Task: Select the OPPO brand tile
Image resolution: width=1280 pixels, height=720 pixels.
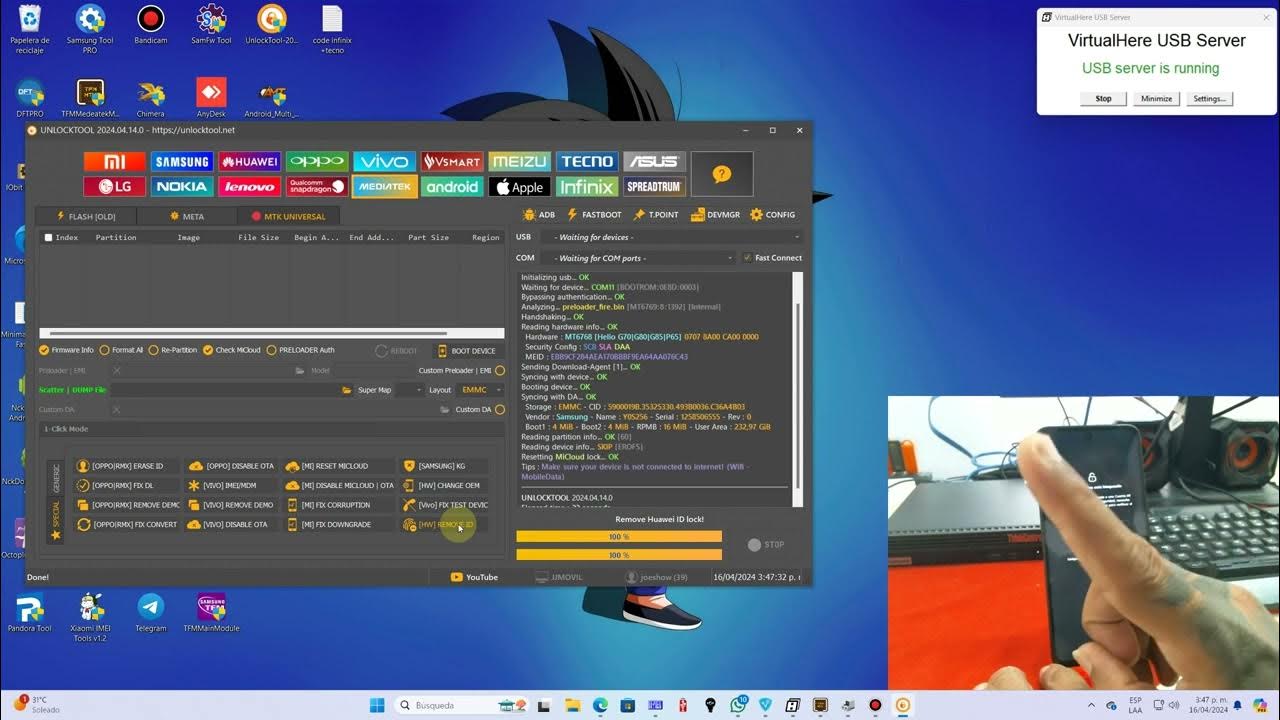Action: point(317,162)
